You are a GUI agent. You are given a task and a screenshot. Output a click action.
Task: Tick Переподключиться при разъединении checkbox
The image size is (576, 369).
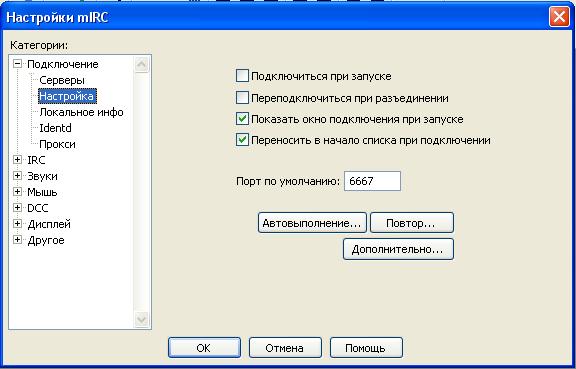click(x=242, y=98)
